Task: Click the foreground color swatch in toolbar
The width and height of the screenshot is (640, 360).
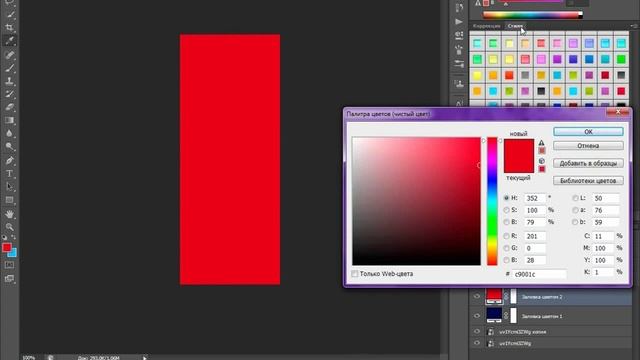Action: tap(7, 247)
